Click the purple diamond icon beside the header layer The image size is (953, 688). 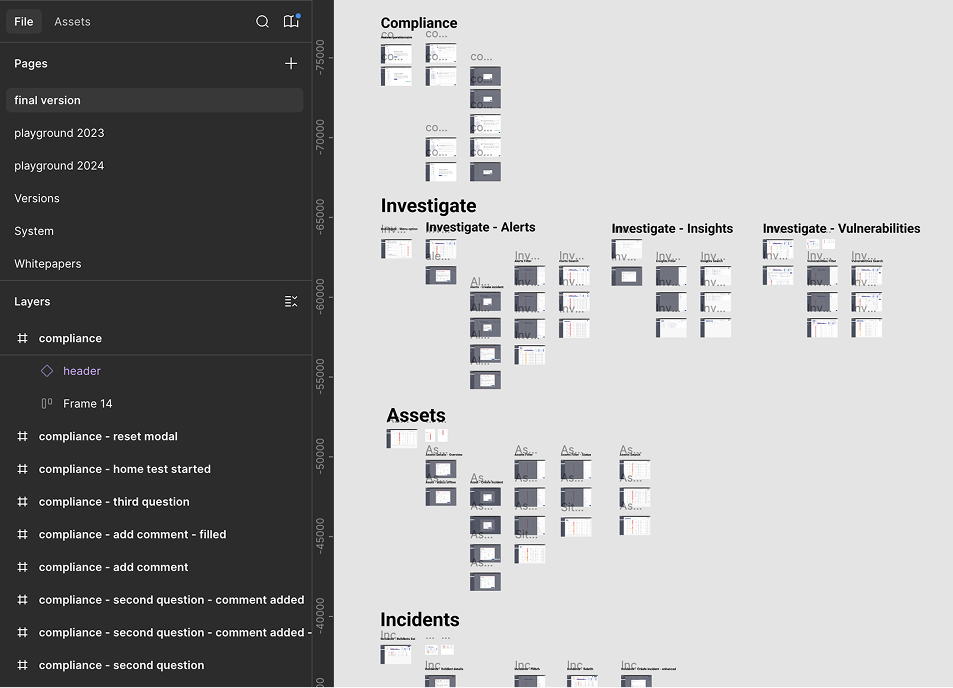[46, 371]
